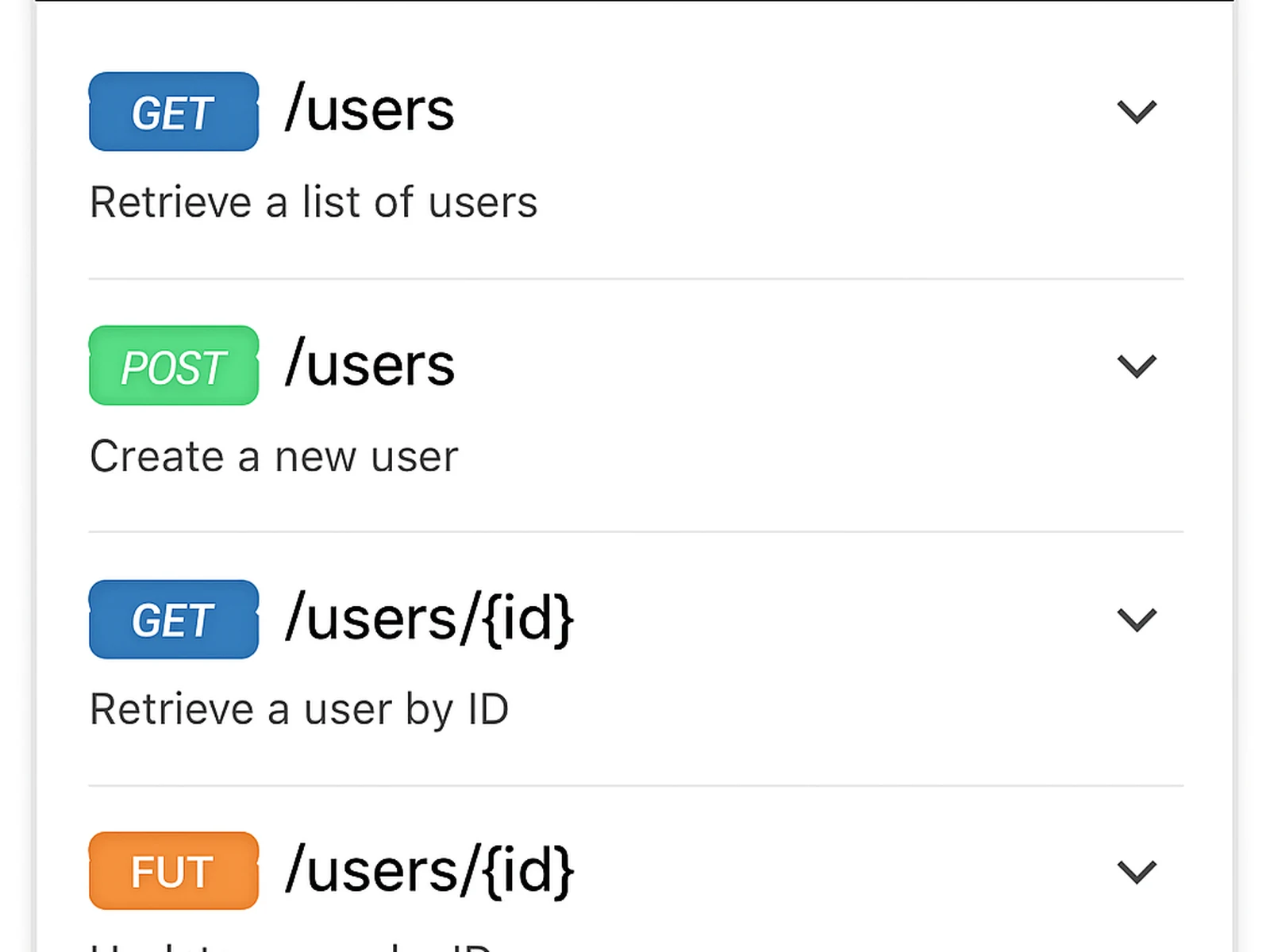Image resolution: width=1270 pixels, height=952 pixels.
Task: Open the /users path next to GET
Action: point(370,110)
